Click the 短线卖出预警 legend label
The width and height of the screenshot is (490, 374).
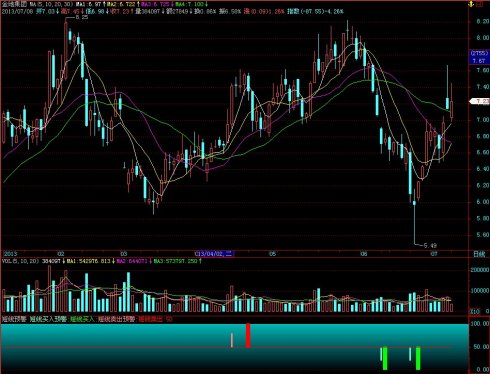coord(116,319)
